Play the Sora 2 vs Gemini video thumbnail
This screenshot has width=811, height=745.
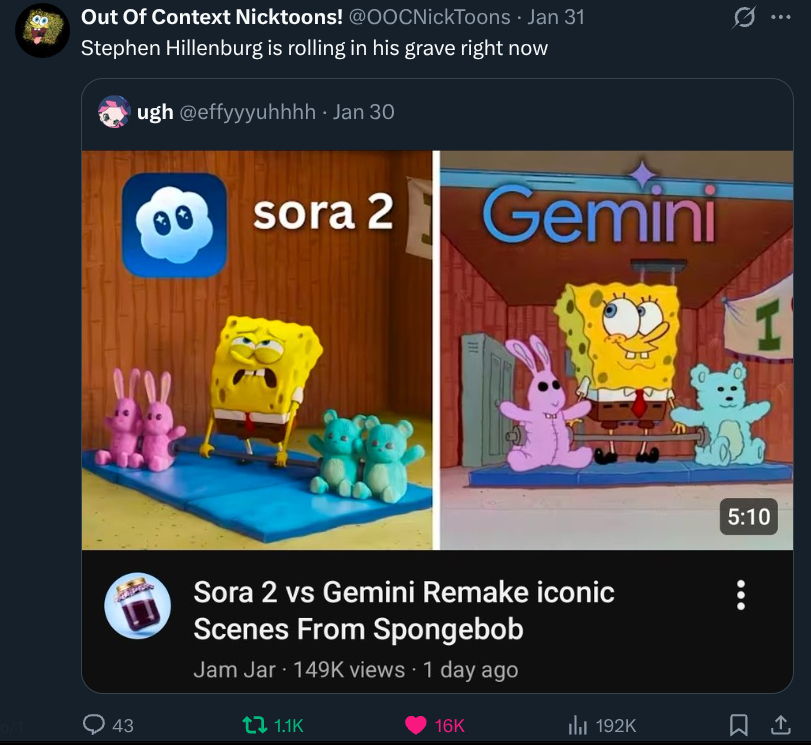(x=437, y=350)
